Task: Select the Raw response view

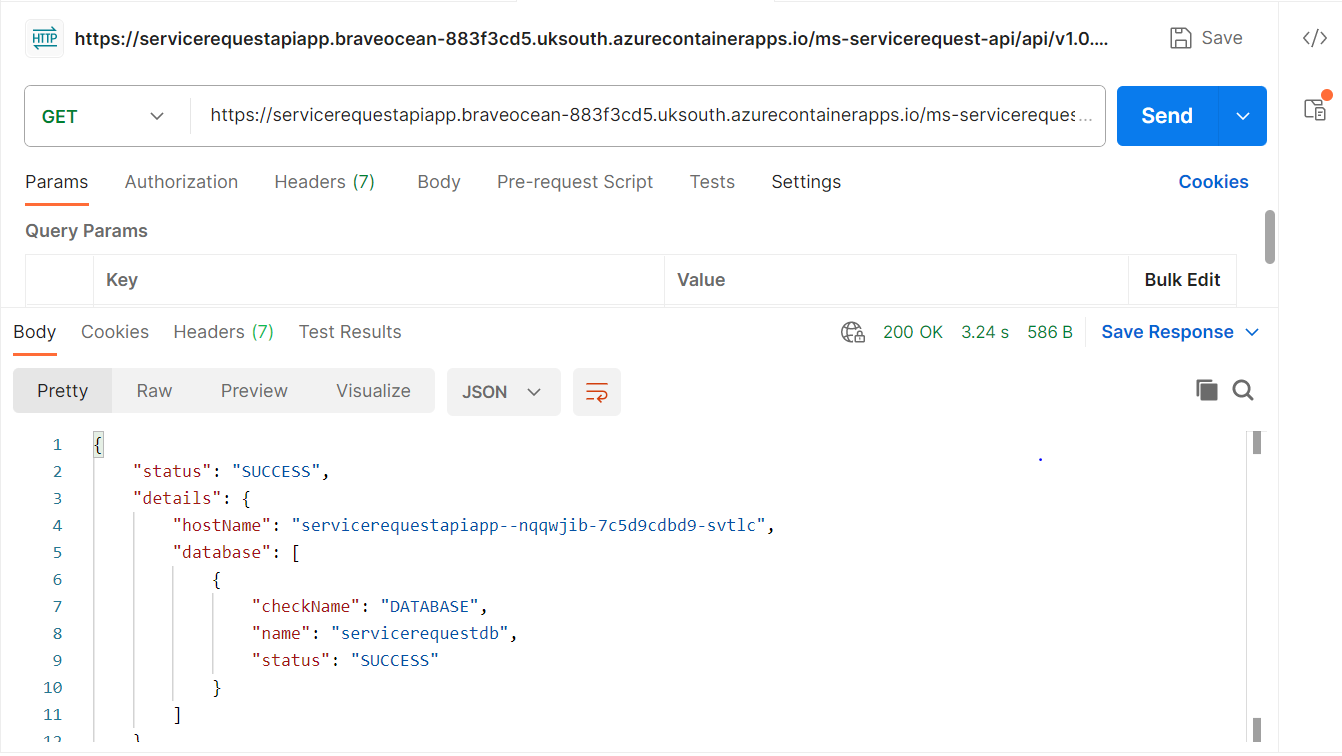Action: click(154, 391)
